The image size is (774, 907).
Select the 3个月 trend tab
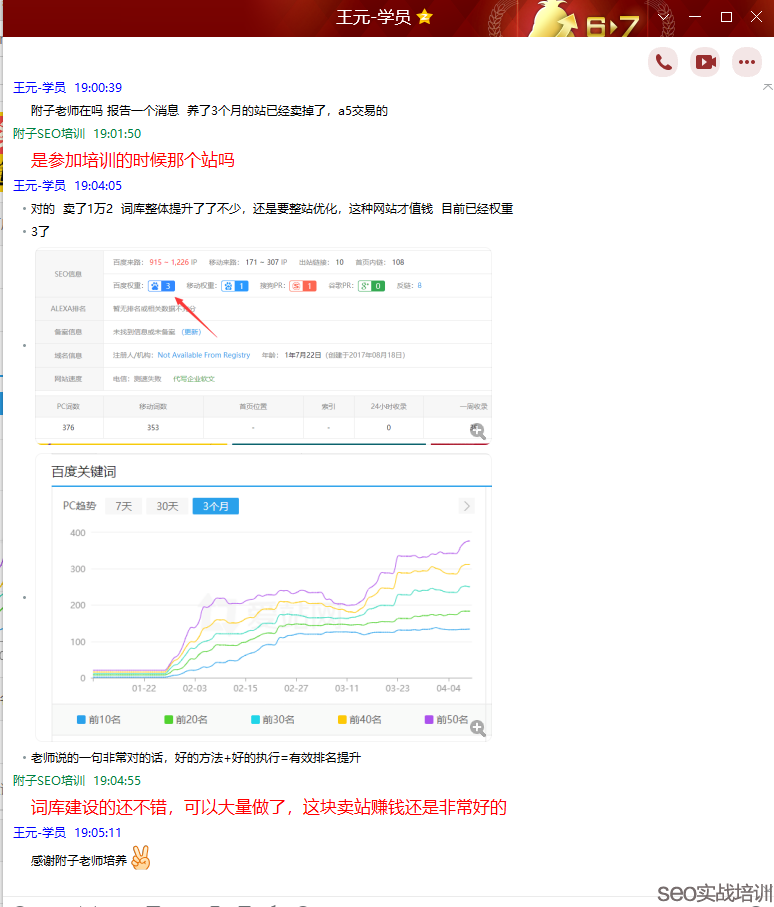(215, 506)
